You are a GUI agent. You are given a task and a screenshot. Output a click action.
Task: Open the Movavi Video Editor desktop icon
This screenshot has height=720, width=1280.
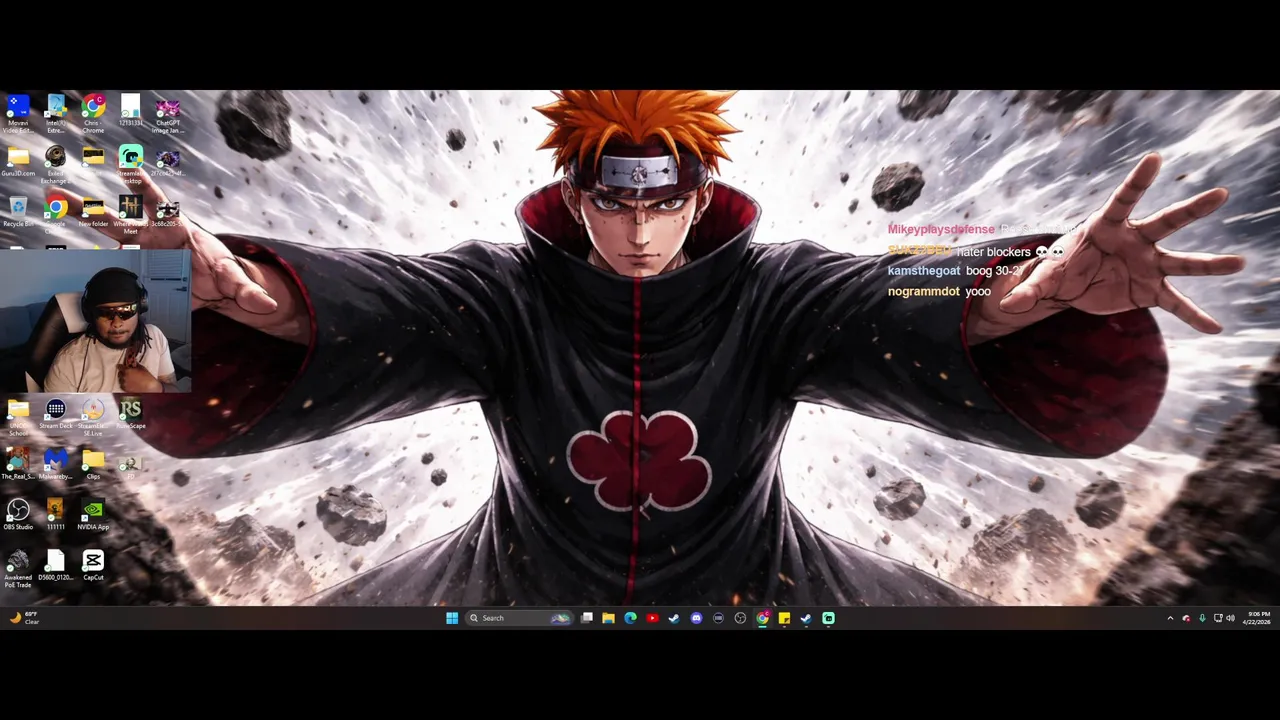tap(18, 113)
